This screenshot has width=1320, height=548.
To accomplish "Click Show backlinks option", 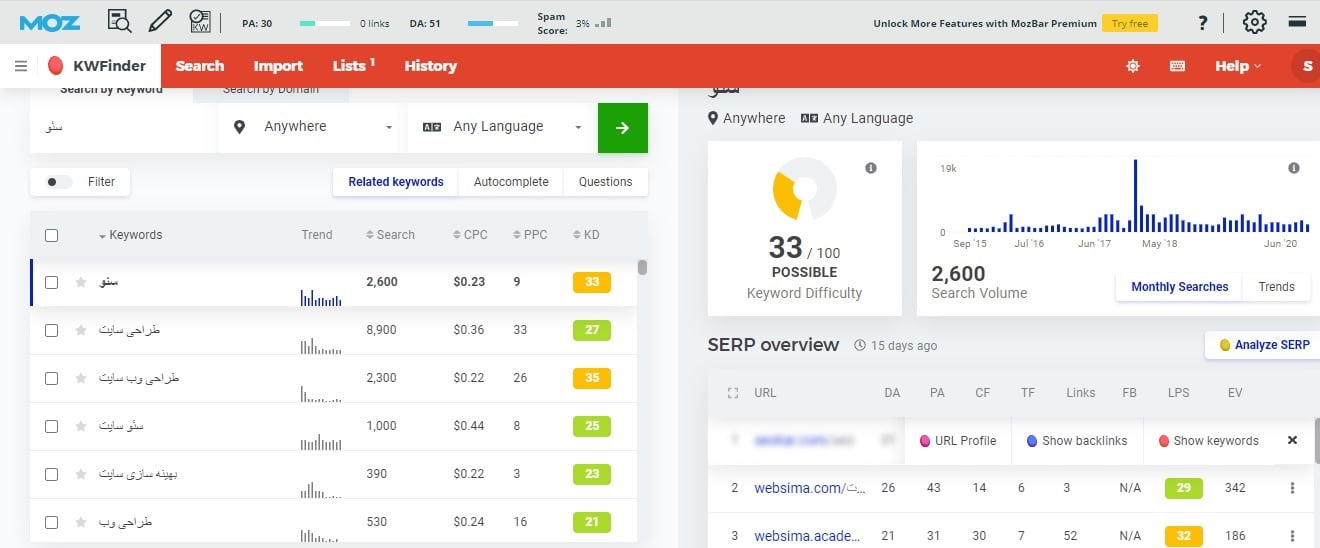I will pyautogui.click(x=1077, y=441).
